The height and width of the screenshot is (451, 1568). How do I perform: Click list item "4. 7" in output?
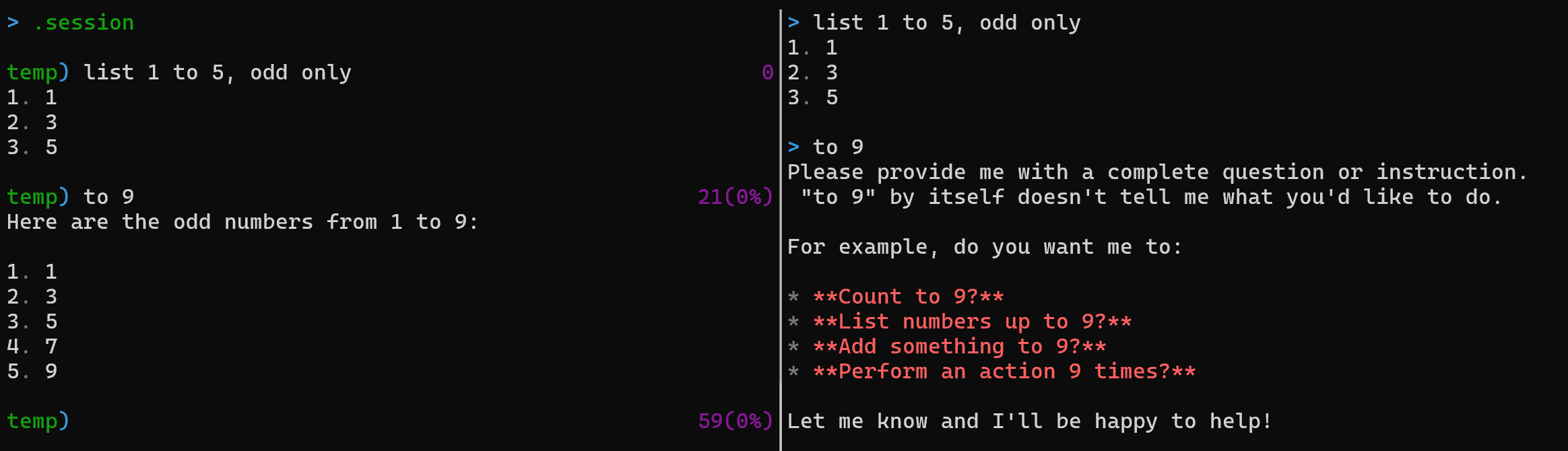[32, 347]
